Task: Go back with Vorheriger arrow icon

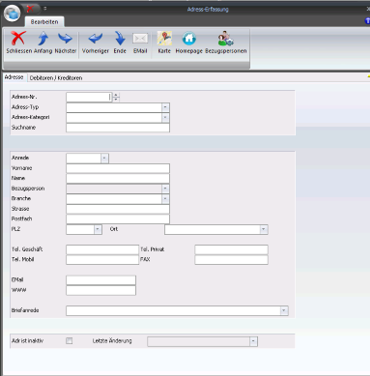Action: click(x=95, y=38)
